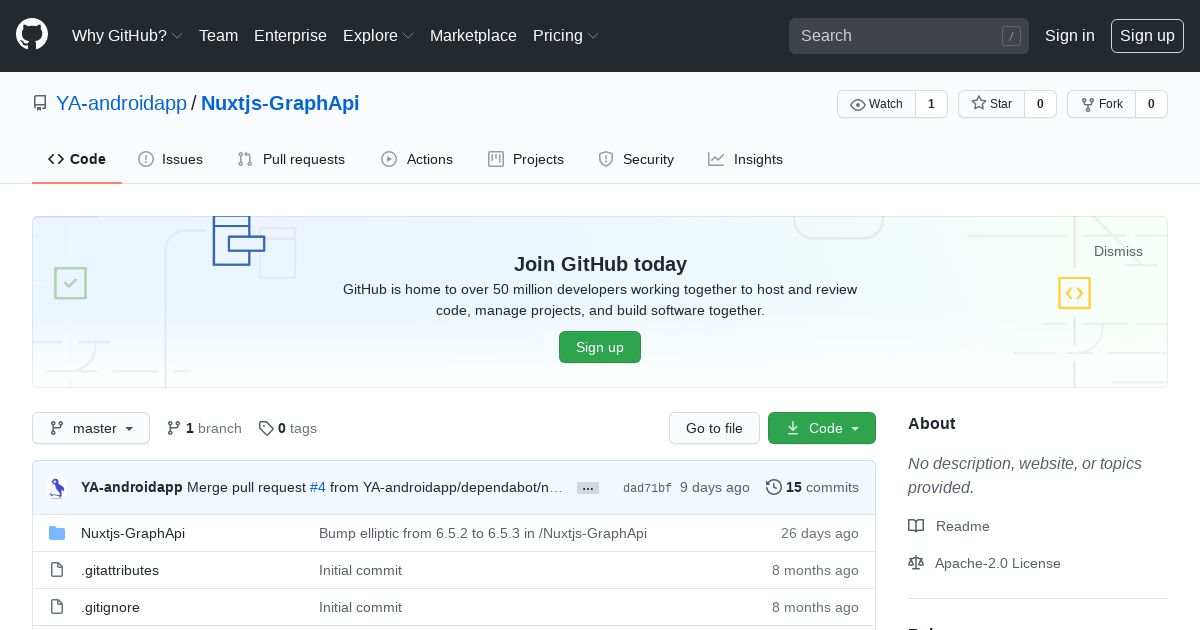Image resolution: width=1200 pixels, height=630 pixels.
Task: Click YA-androidapp user avatar in commit bar
Action: tap(57, 488)
